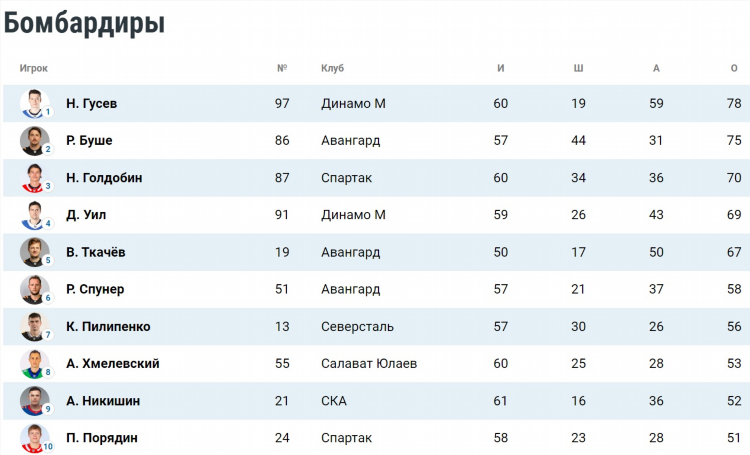Screen dimensions: 750x455
Task: Open Северсталь club link
Action: click(x=357, y=326)
